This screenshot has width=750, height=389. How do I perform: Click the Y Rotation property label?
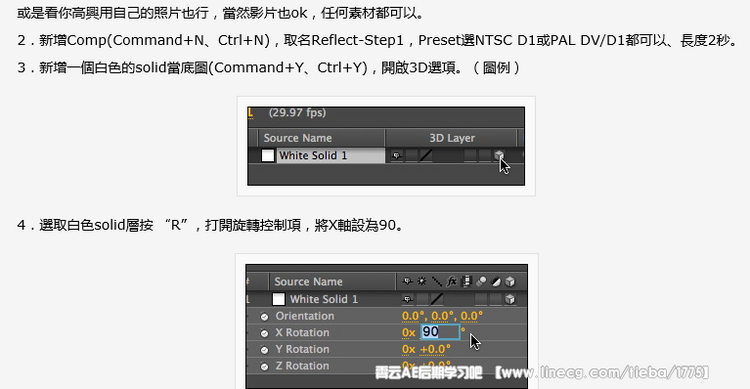pos(302,349)
